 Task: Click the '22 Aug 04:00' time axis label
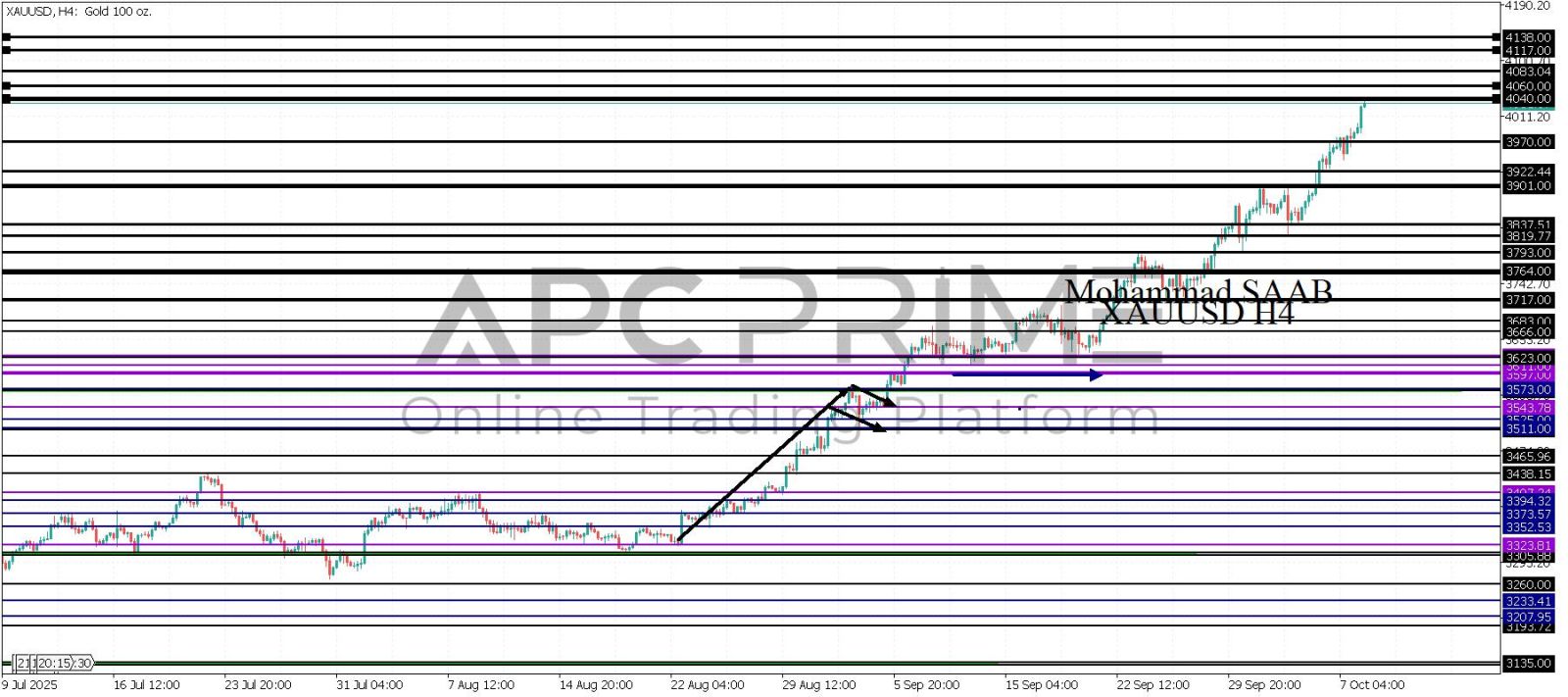(x=707, y=685)
